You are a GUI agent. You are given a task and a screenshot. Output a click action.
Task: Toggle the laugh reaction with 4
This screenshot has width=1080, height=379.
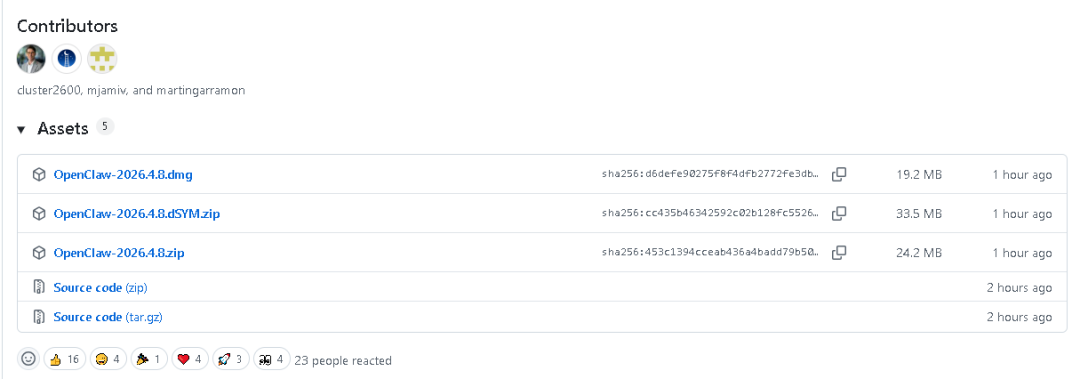click(x=107, y=359)
